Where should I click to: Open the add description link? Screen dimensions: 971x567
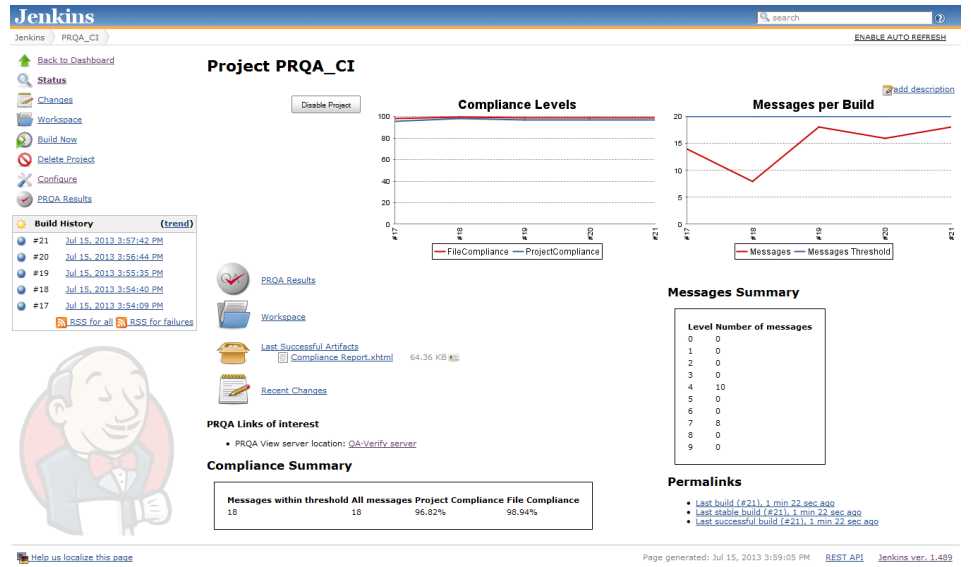923,89
